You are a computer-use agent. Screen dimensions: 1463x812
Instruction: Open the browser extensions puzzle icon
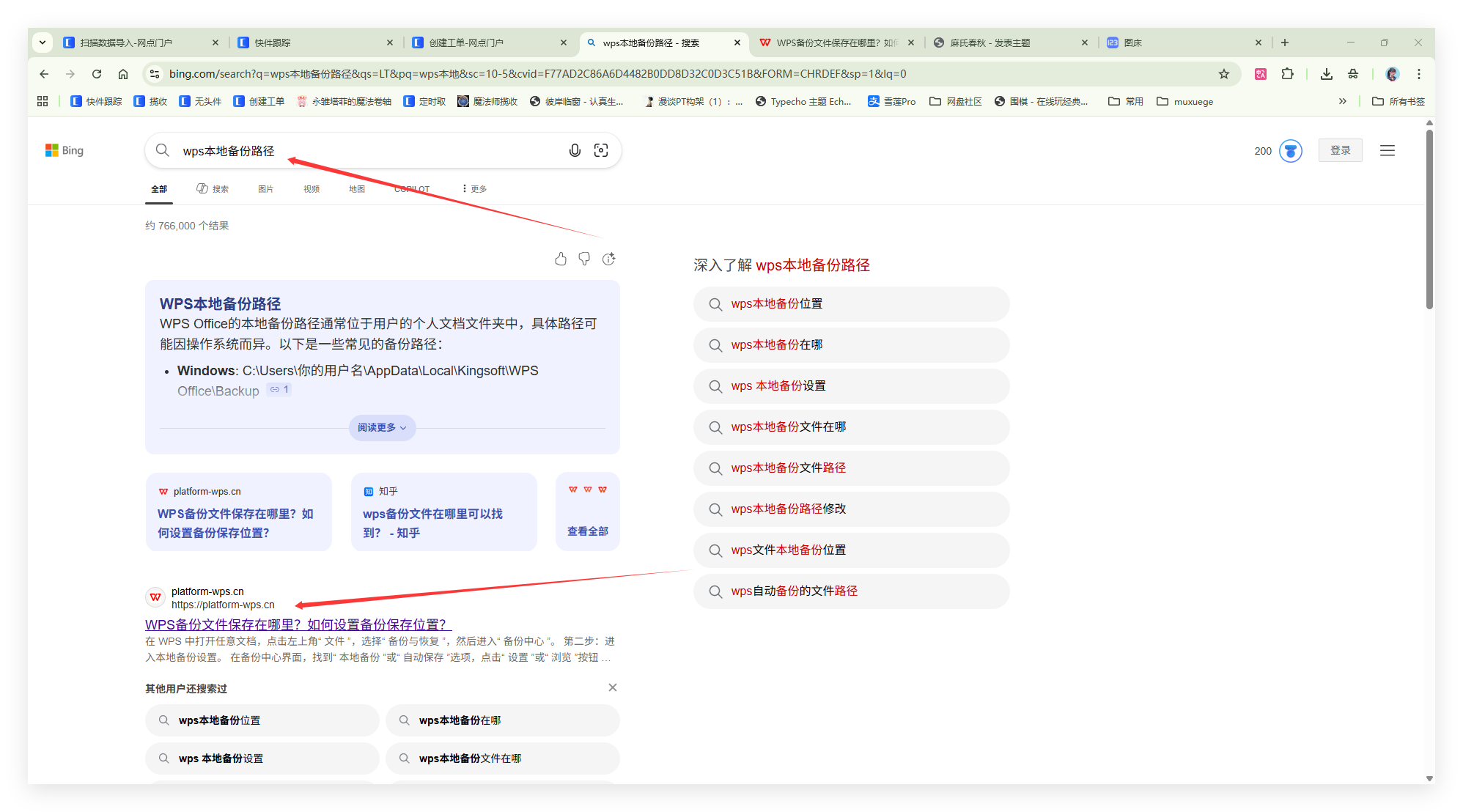[x=1288, y=74]
